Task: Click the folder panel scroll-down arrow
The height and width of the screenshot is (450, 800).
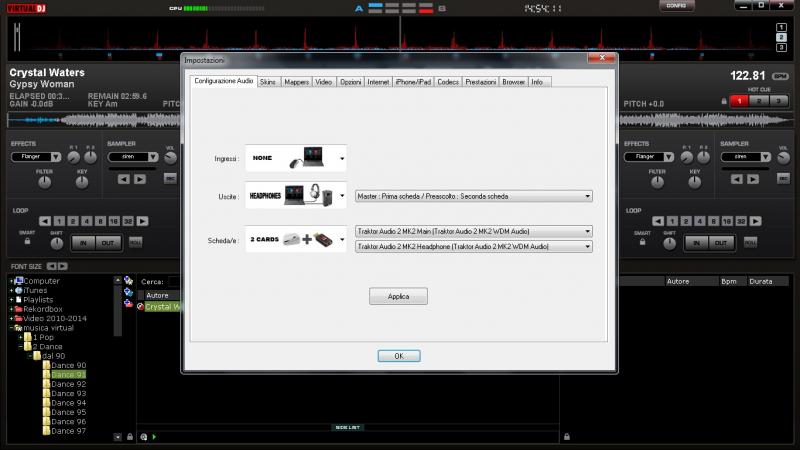Action: click(118, 437)
